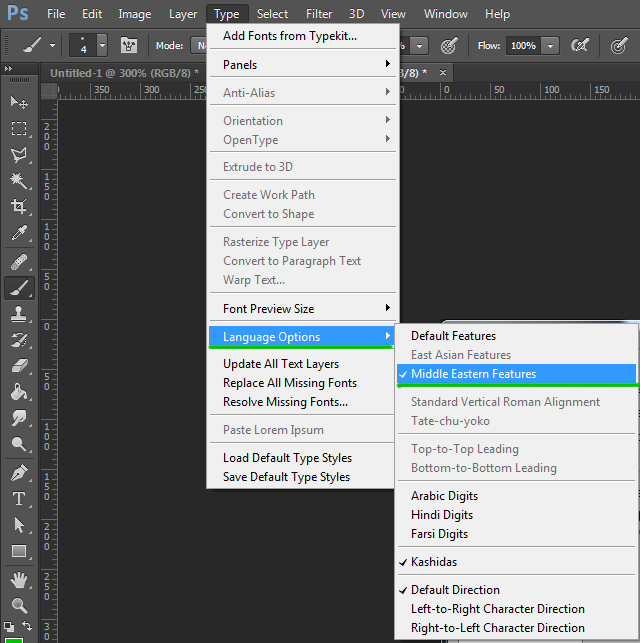This screenshot has width=640, height=643.
Task: Open the Edit menu
Action: coord(92,14)
